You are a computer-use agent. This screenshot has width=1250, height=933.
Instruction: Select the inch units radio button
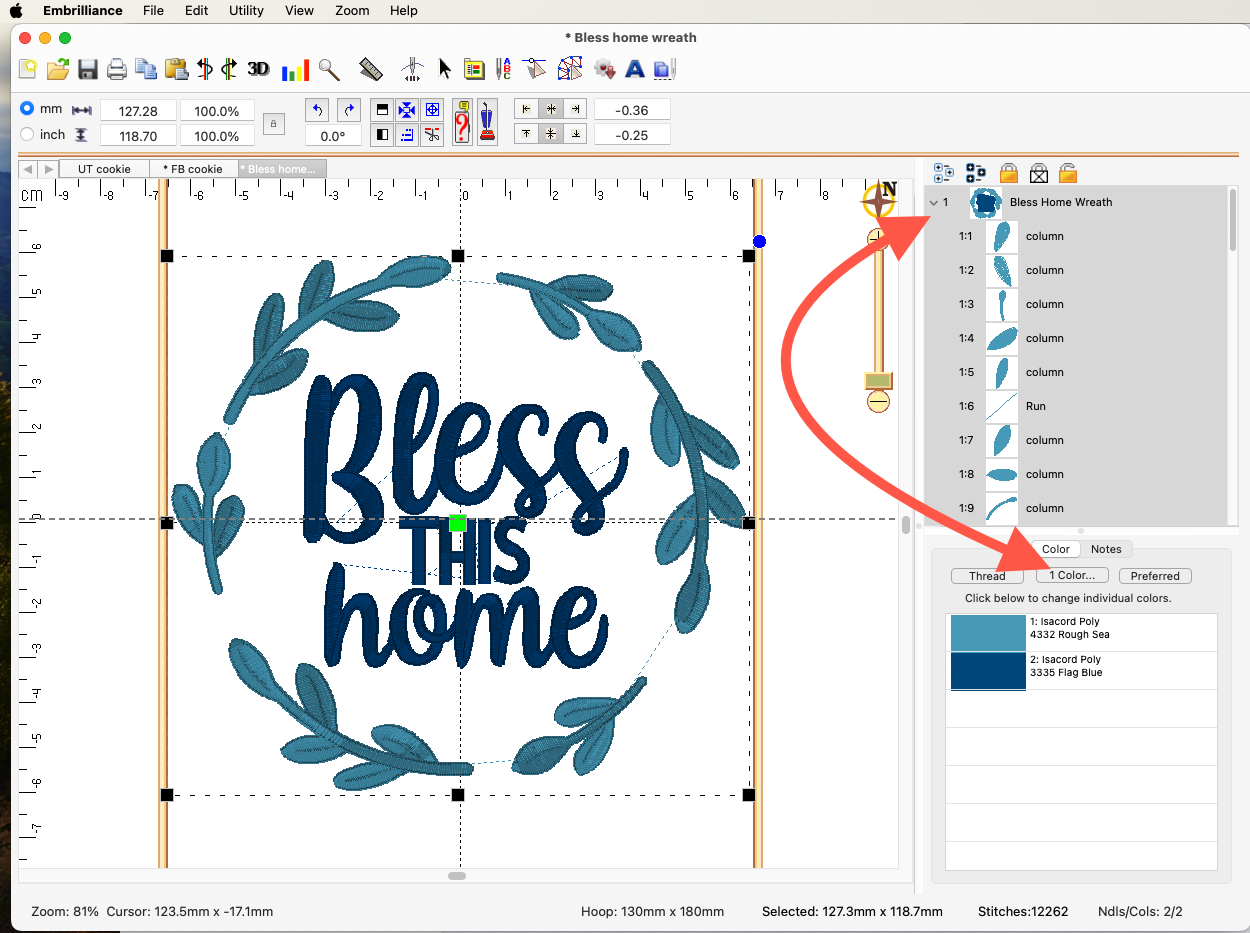[27, 134]
